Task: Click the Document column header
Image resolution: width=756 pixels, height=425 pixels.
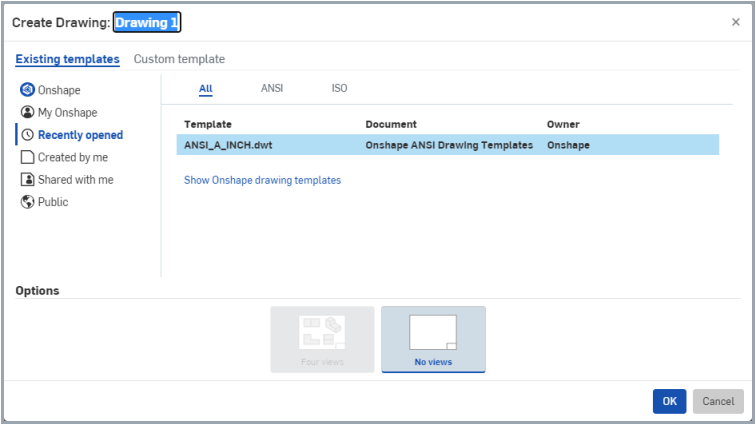Action: (x=391, y=124)
